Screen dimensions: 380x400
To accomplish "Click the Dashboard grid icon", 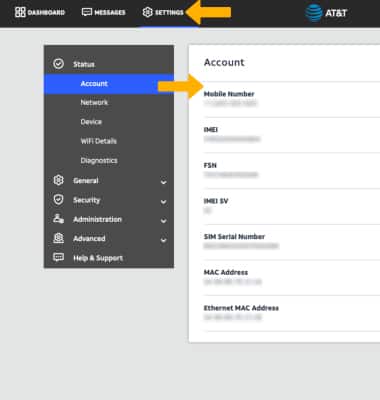I will [20, 12].
